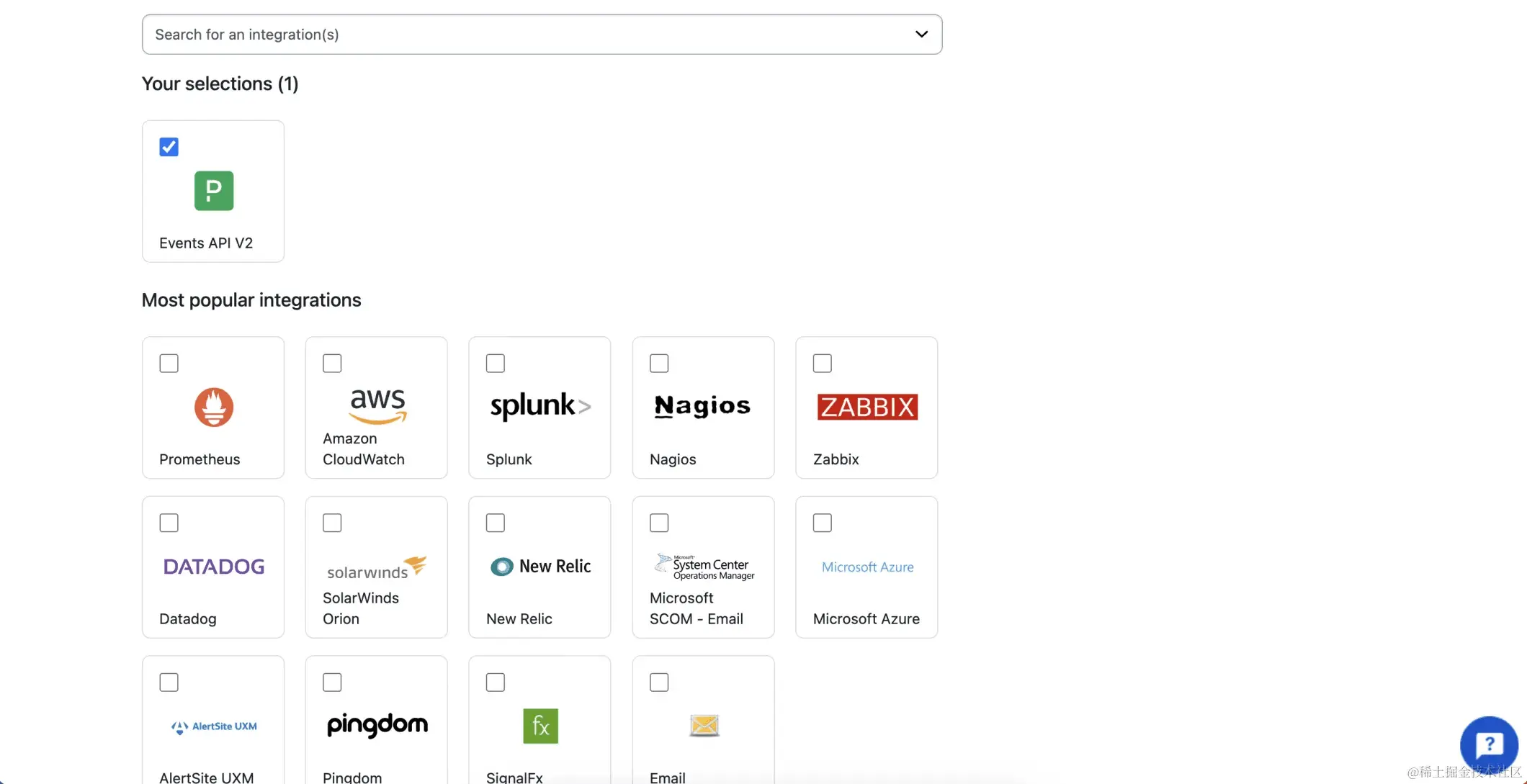Click the Email envelope icon
The height and width of the screenshot is (784, 1527).
pyautogui.click(x=704, y=725)
